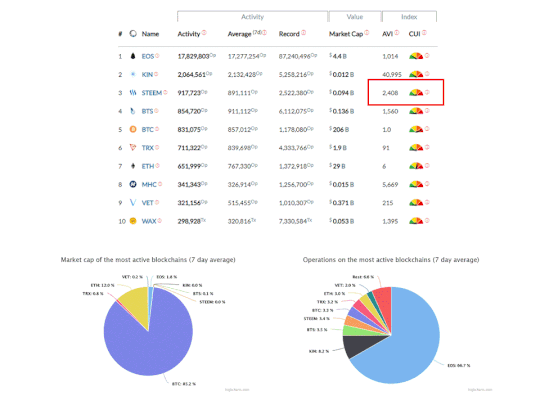Click the CUI gauge icon for BTC
Screen dimensions: 540x405
(x=416, y=129)
